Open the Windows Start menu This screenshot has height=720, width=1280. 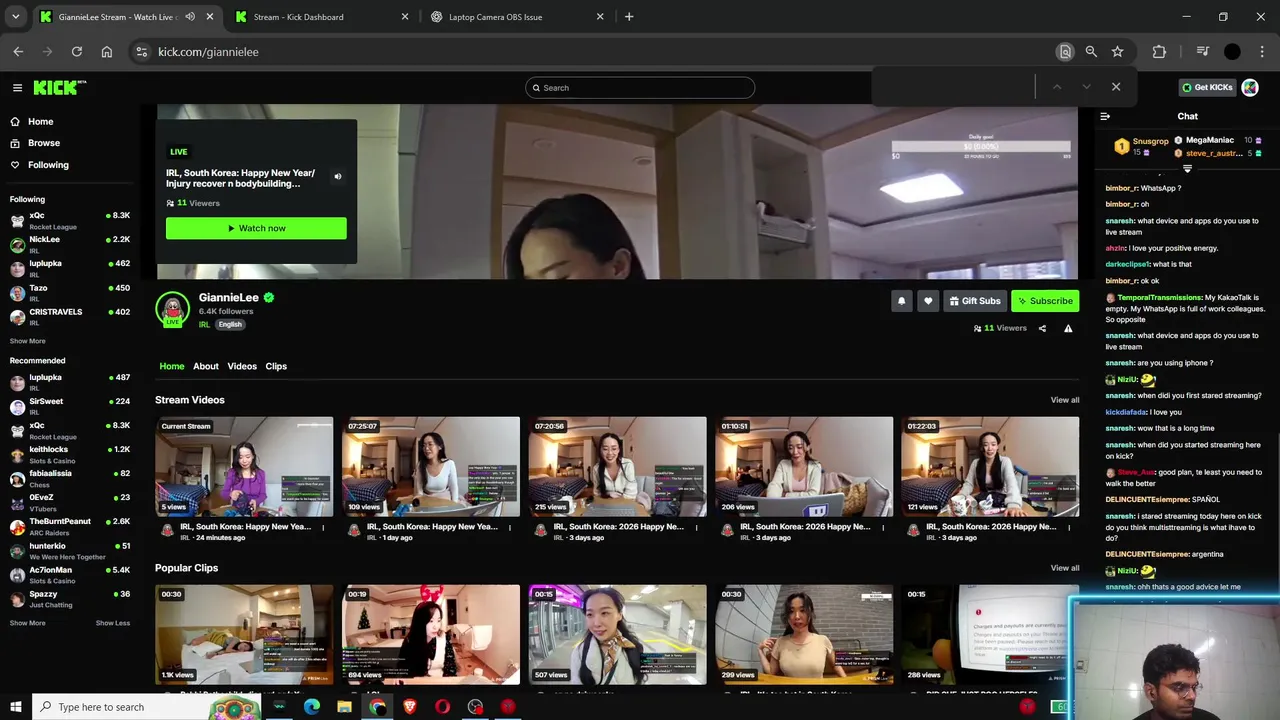pos(15,707)
